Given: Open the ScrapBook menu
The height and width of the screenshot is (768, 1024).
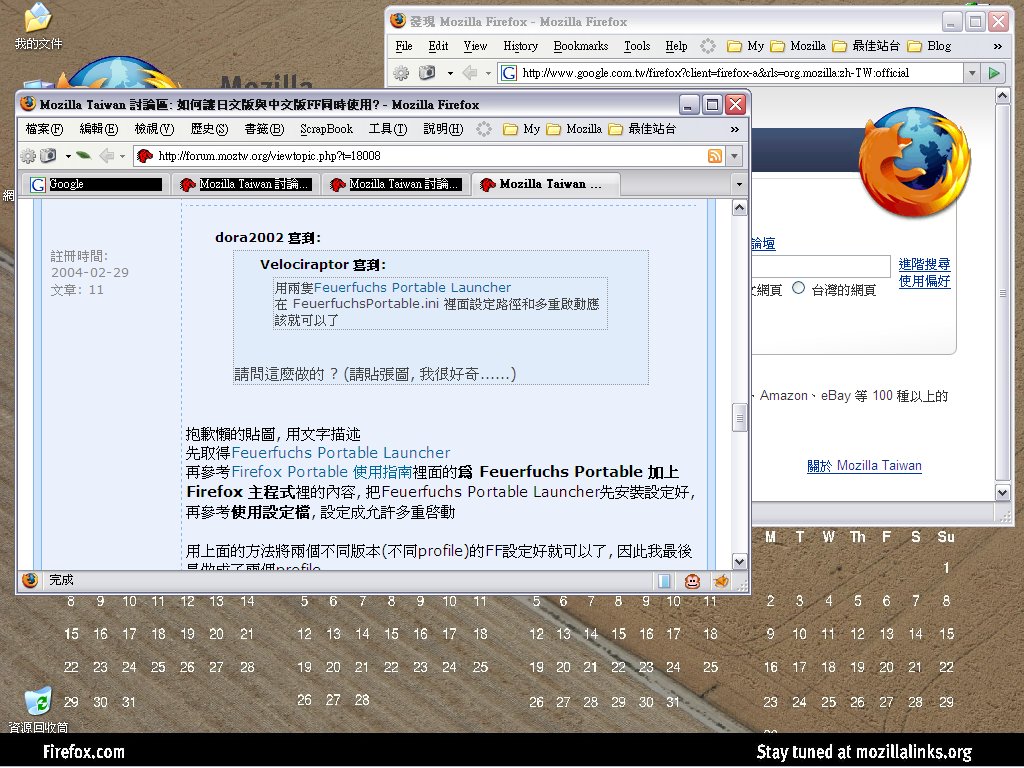Looking at the screenshot, I should coord(327,129).
